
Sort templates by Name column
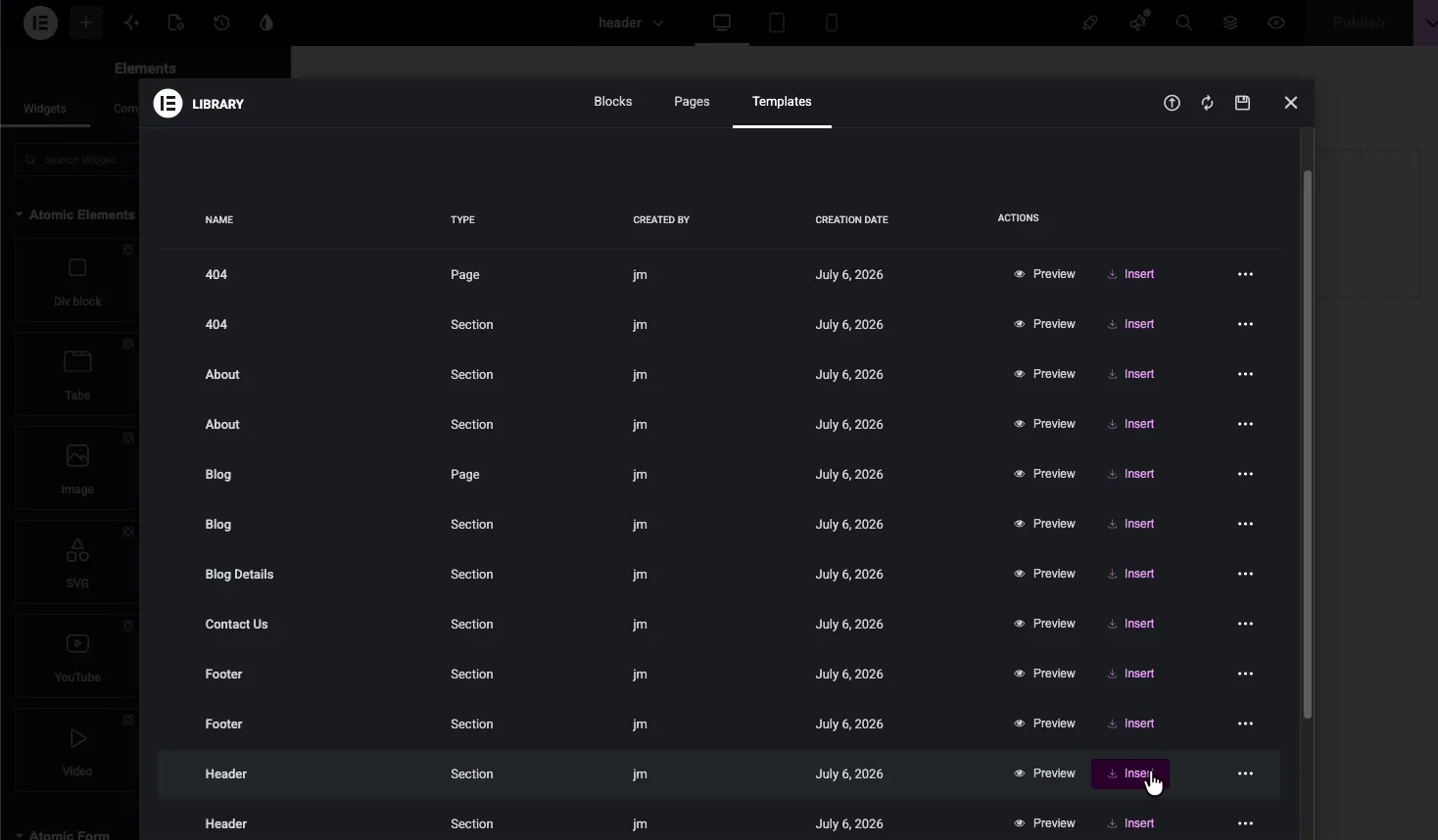pos(219,219)
